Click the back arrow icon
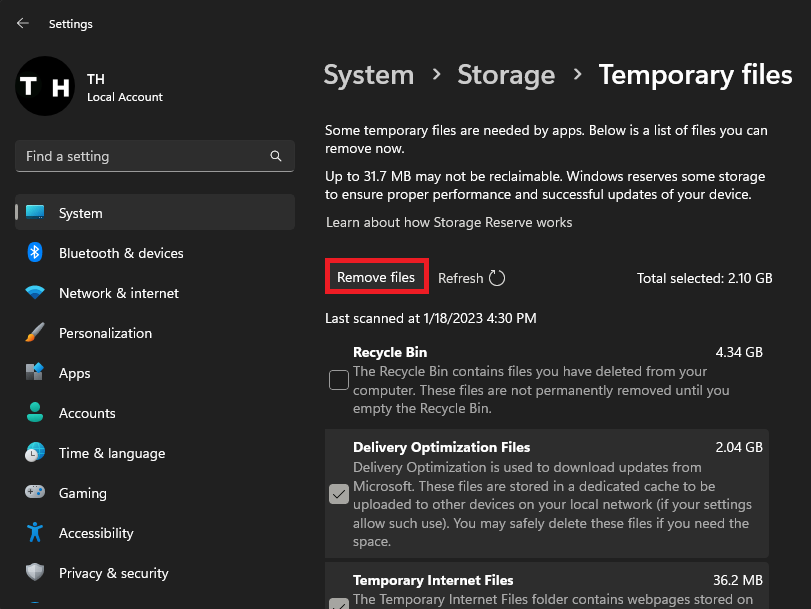Viewport: 811px width, 609px height. 22,23
